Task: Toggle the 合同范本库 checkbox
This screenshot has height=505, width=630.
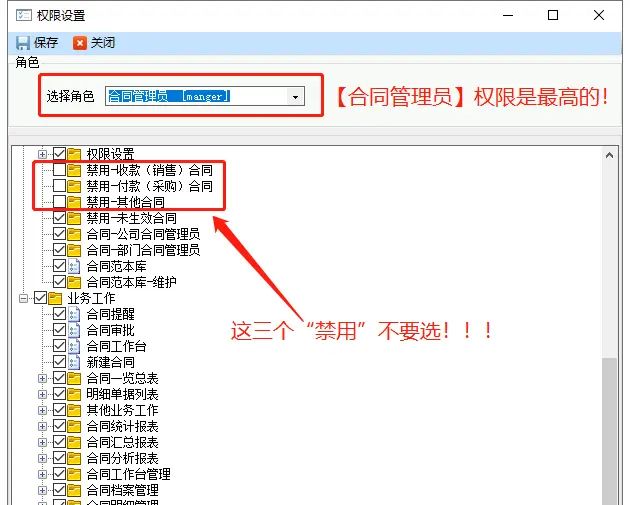Action: click(x=59, y=266)
